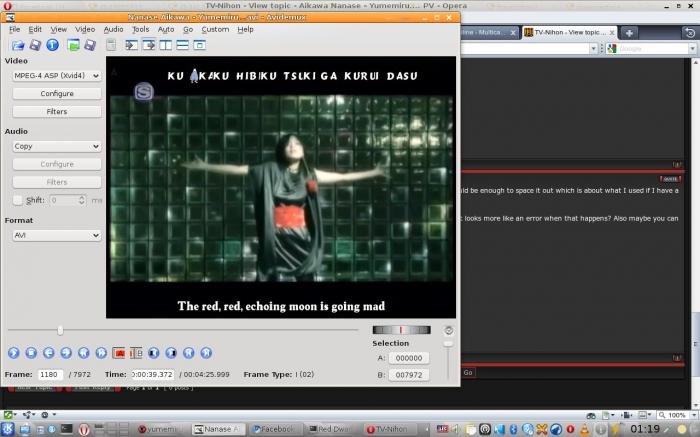Go to the first frame
700x437 pixels.
coord(188,353)
